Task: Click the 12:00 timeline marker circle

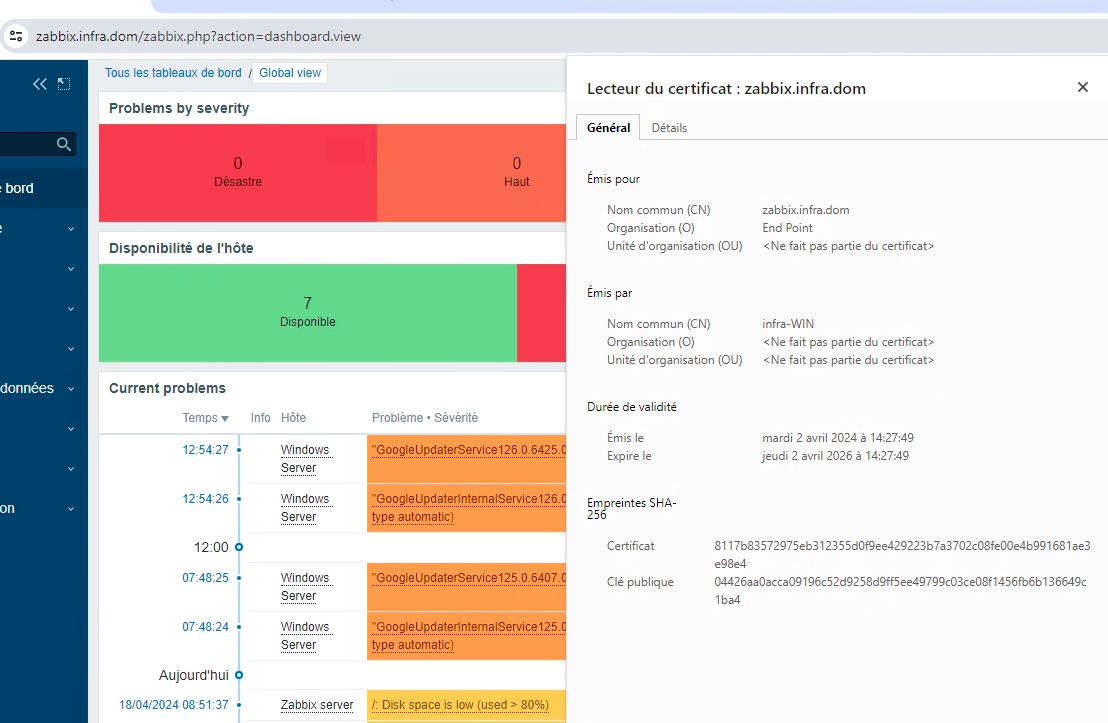Action: point(239,548)
